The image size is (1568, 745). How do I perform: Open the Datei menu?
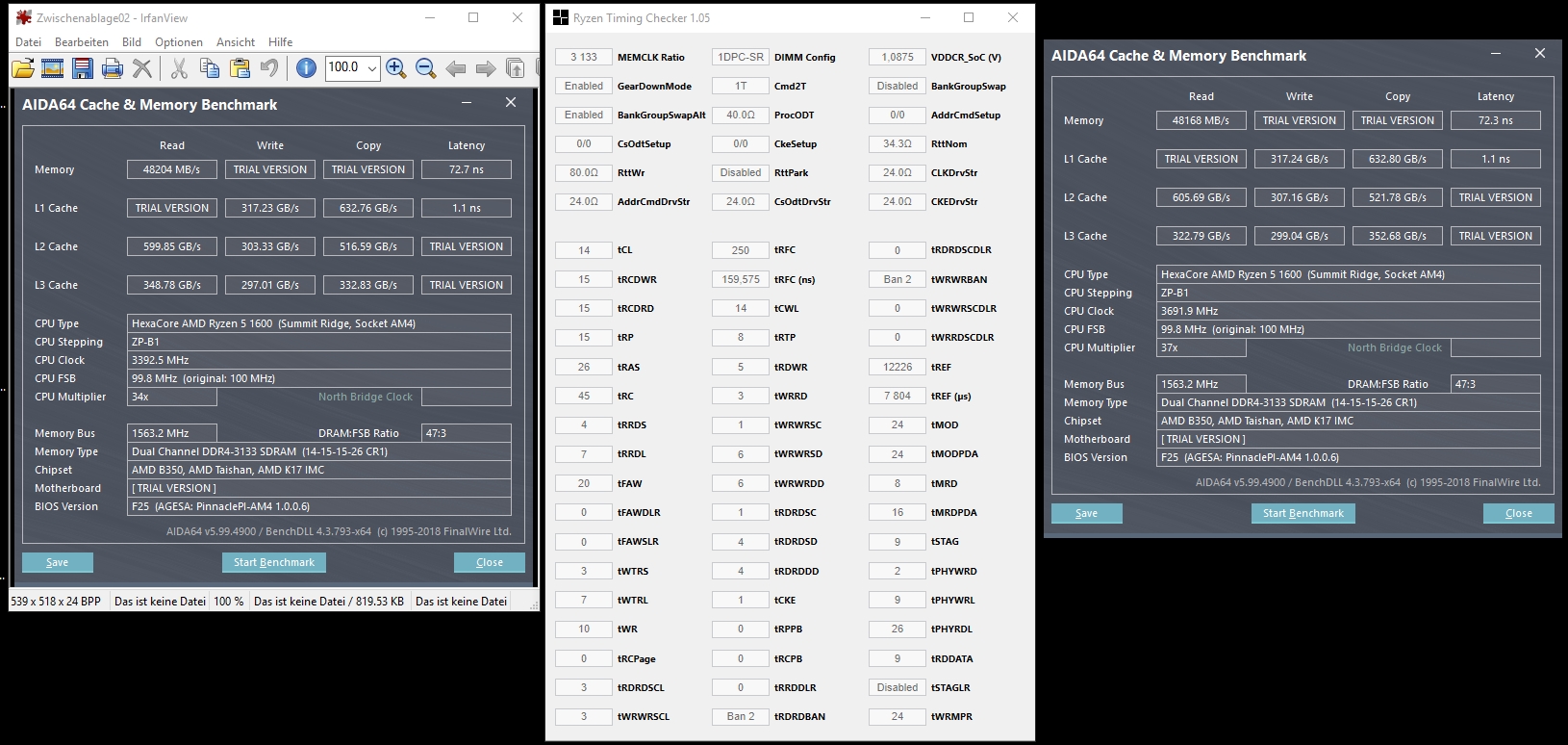click(x=29, y=42)
